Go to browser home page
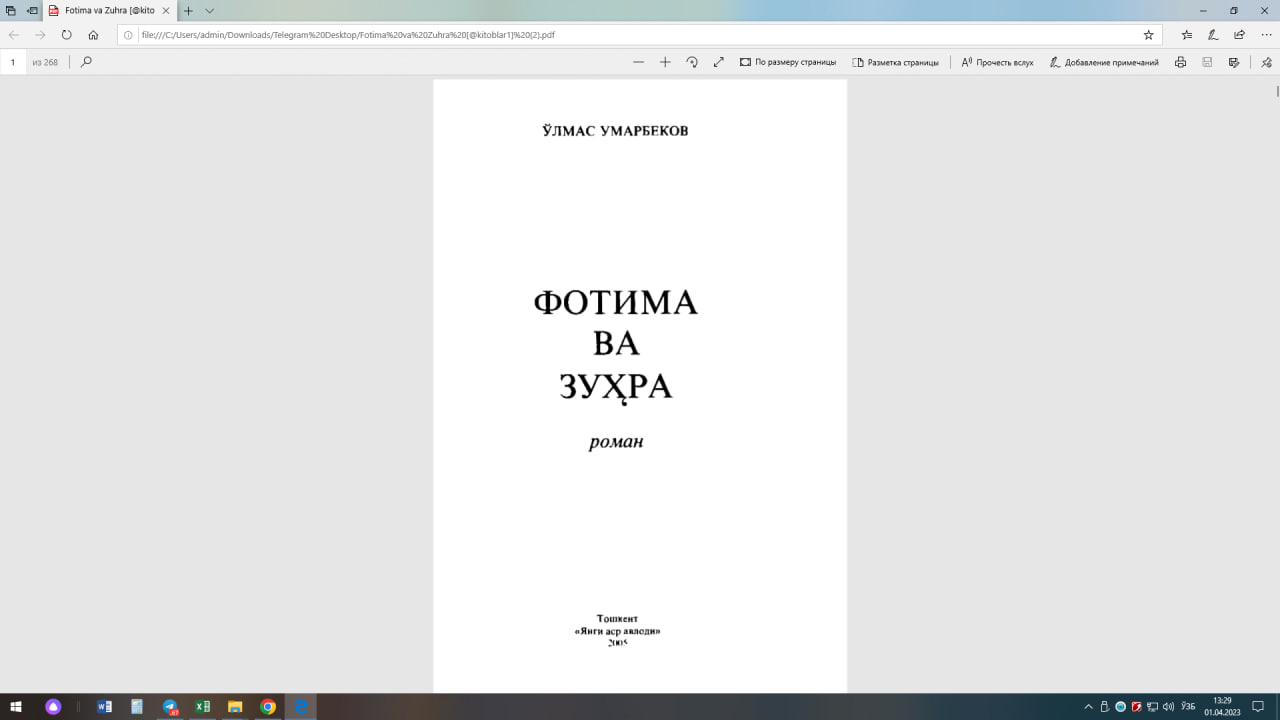 (93, 35)
